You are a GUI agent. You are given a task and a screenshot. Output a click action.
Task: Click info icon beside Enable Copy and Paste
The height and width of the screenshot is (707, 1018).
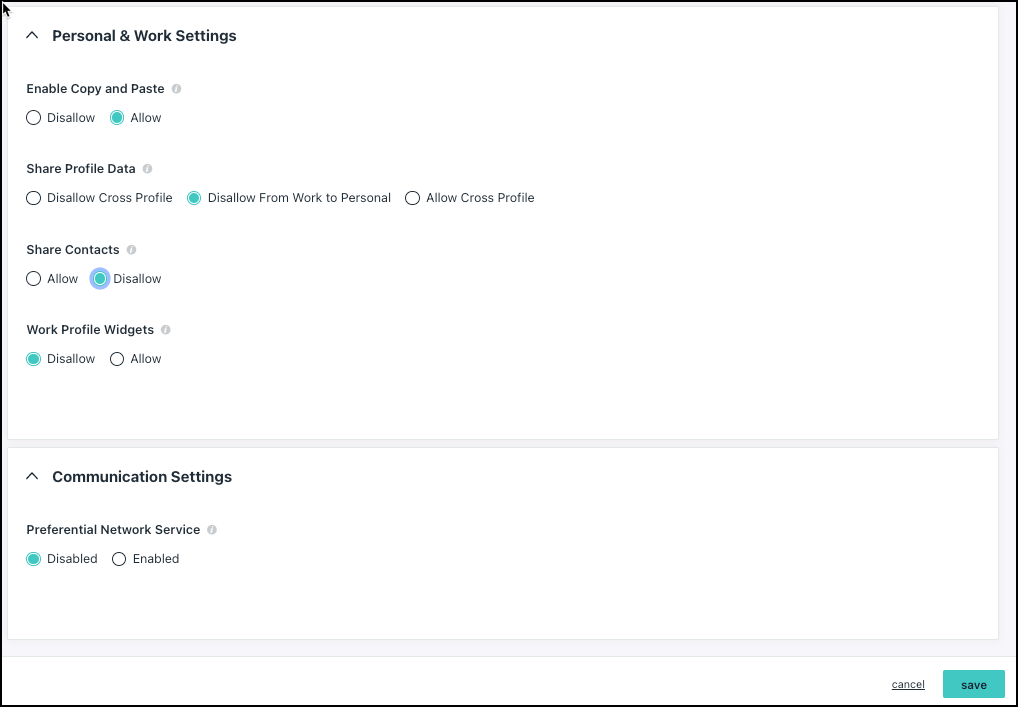coord(176,89)
